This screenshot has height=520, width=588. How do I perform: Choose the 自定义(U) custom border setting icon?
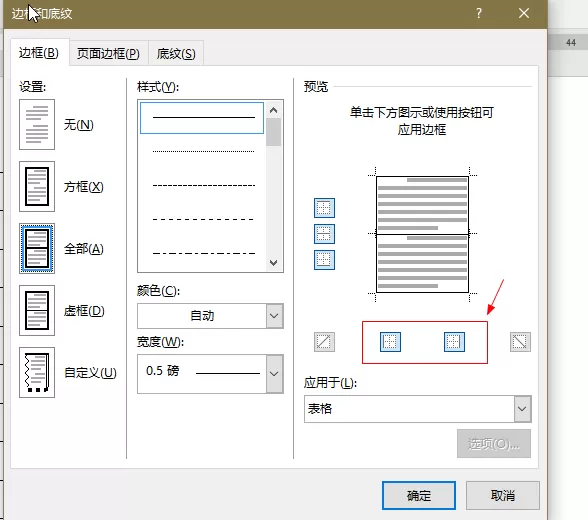pos(37,372)
